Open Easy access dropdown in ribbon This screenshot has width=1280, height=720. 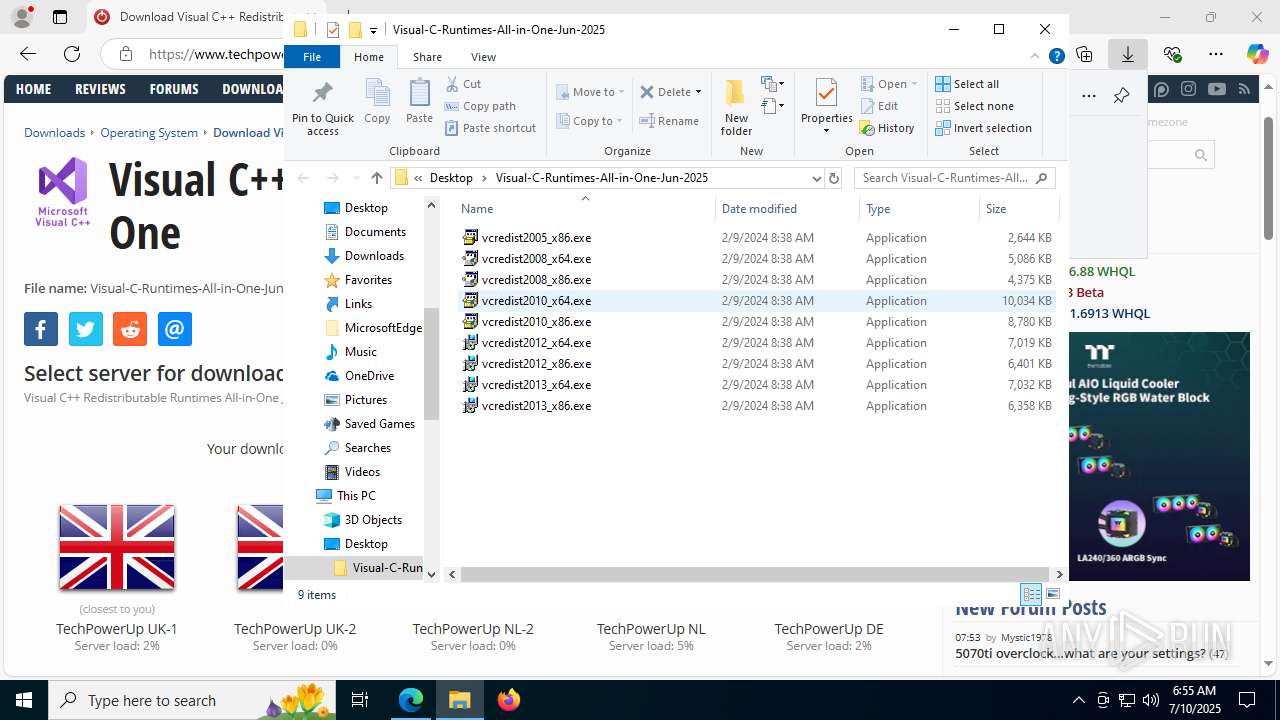pyautogui.click(x=772, y=106)
